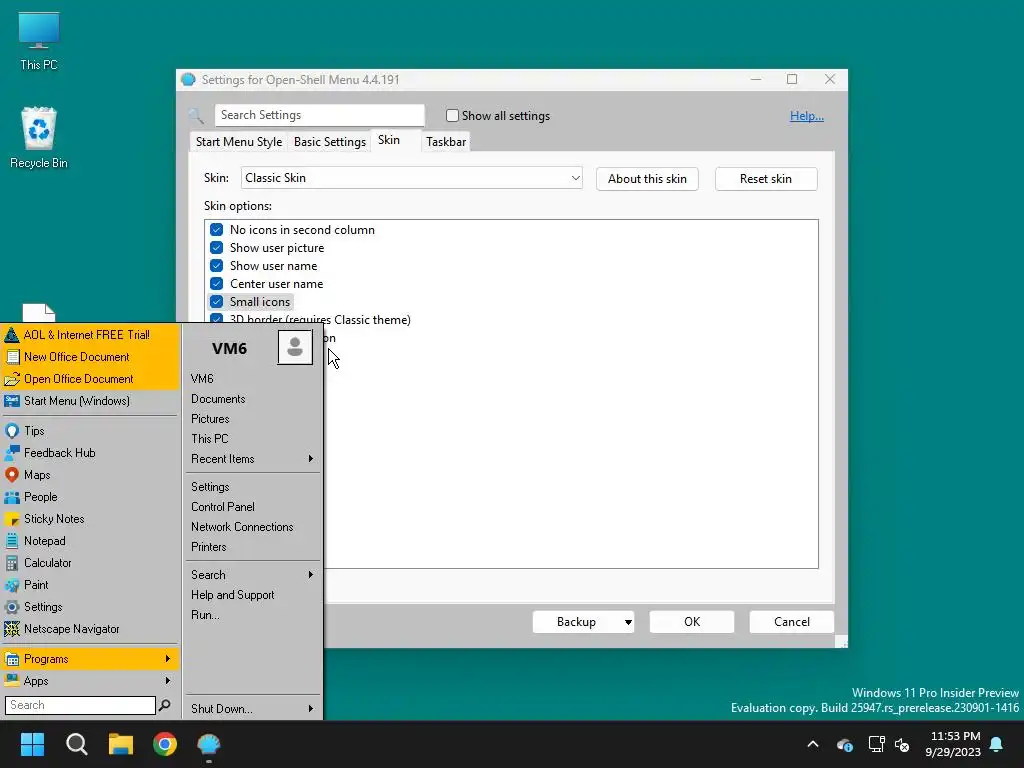1024x768 pixels.
Task: Click Windows Start button on taskbar
Action: (x=32, y=744)
